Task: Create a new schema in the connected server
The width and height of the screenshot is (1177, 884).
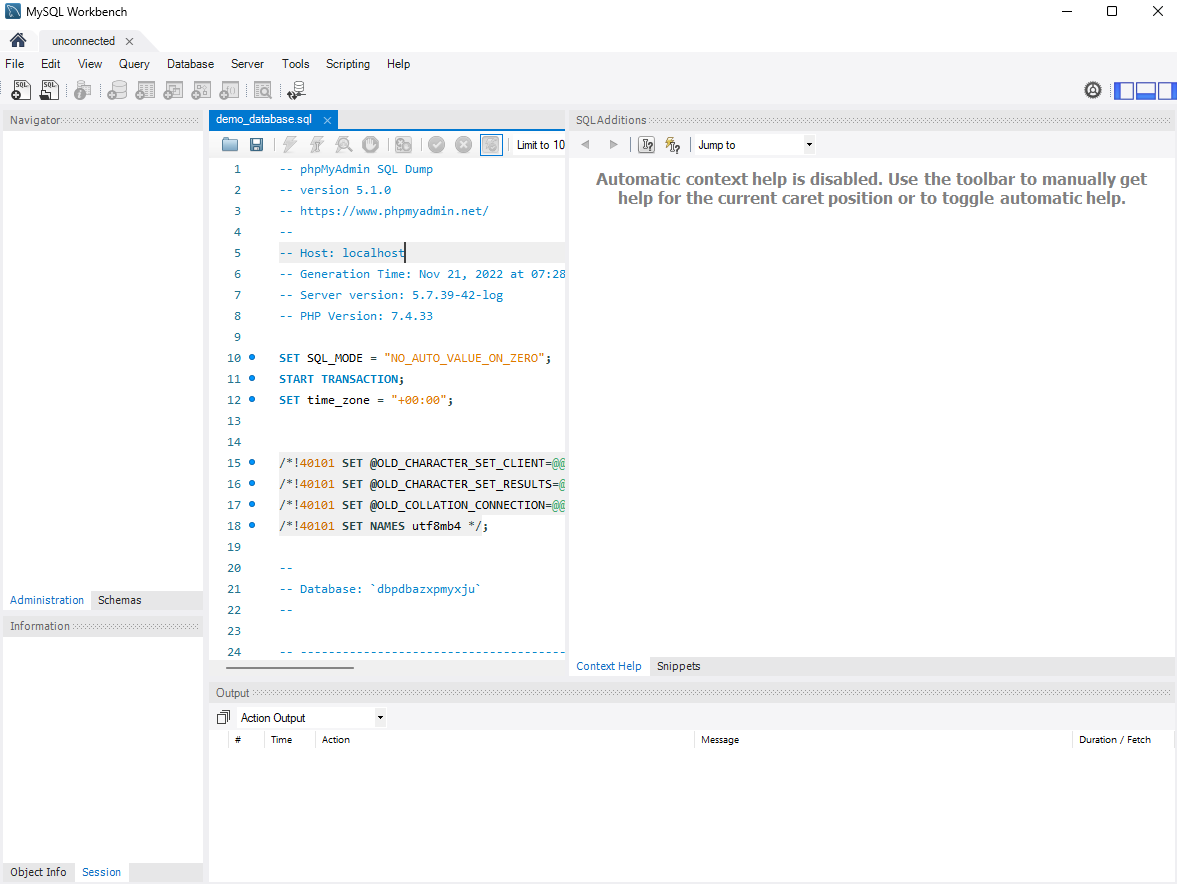Action: [117, 90]
